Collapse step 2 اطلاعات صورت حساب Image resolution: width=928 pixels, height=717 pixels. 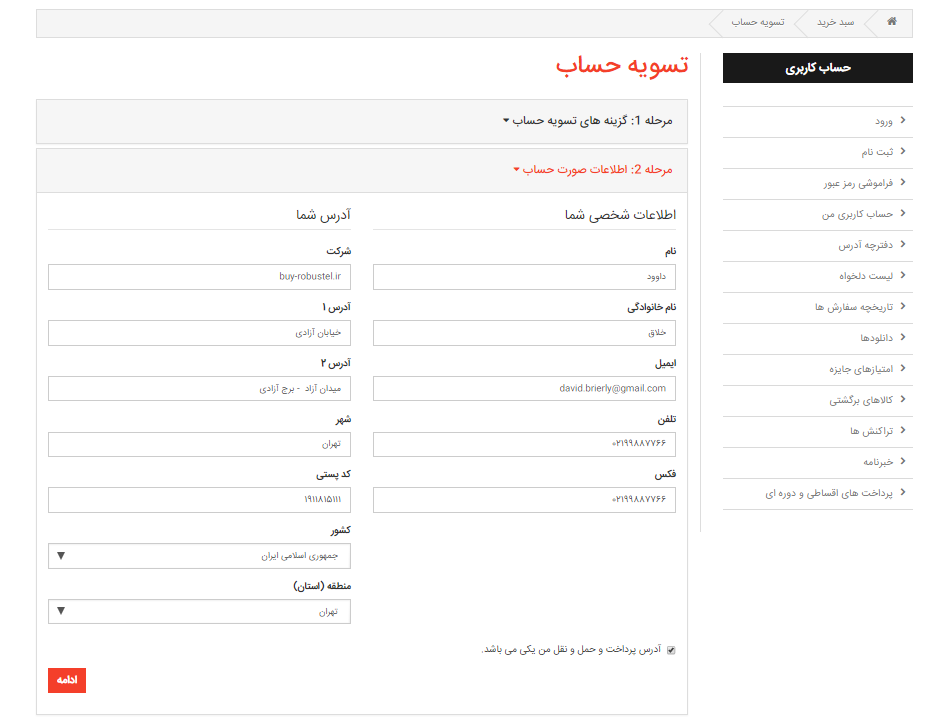[x=595, y=170]
